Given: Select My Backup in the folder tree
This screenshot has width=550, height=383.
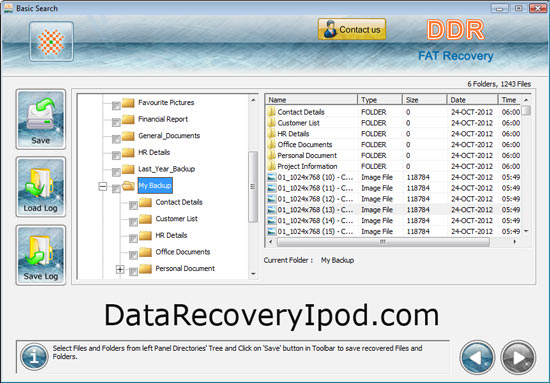Looking at the screenshot, I should point(155,186).
